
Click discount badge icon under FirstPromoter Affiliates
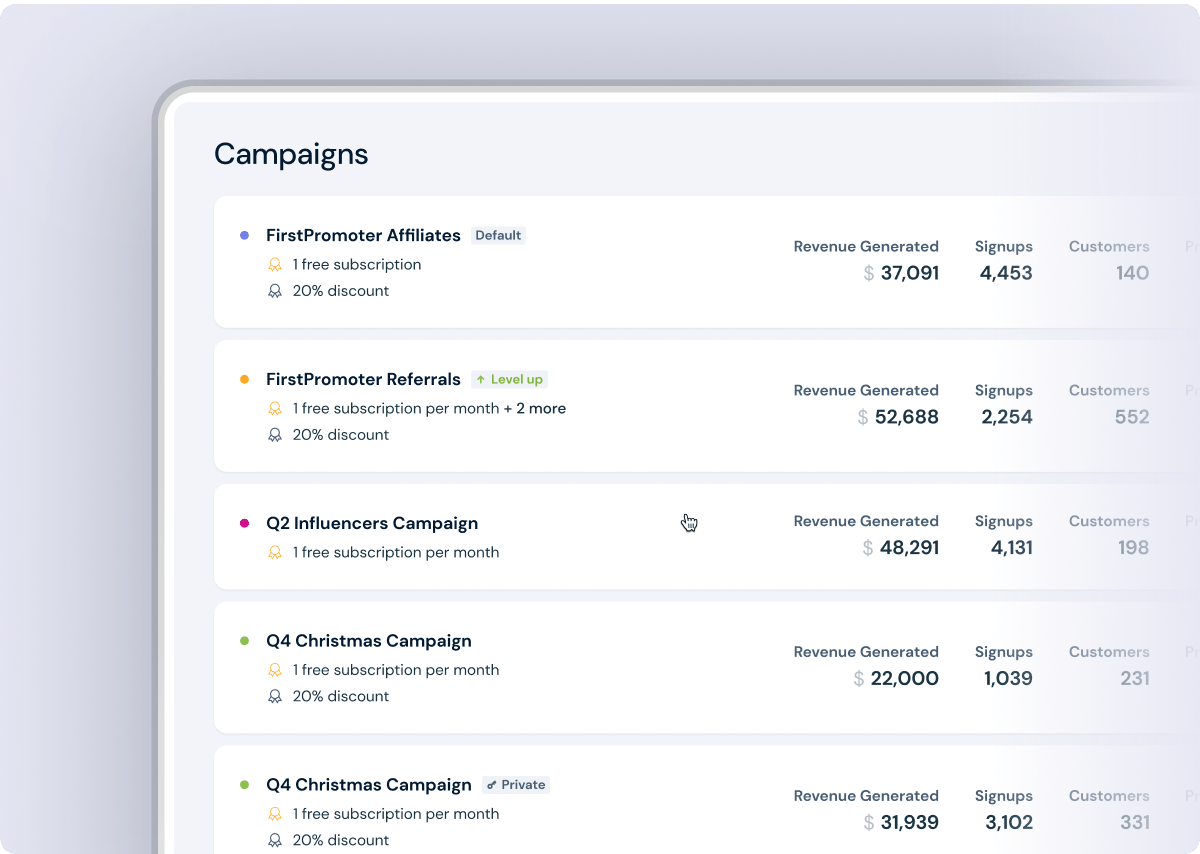coord(275,291)
